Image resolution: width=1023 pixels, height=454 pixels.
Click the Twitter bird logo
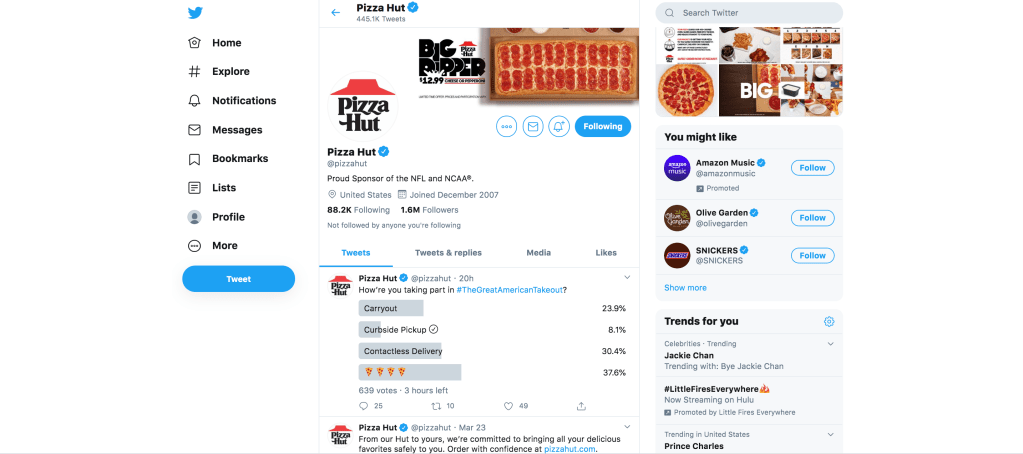coord(195,13)
